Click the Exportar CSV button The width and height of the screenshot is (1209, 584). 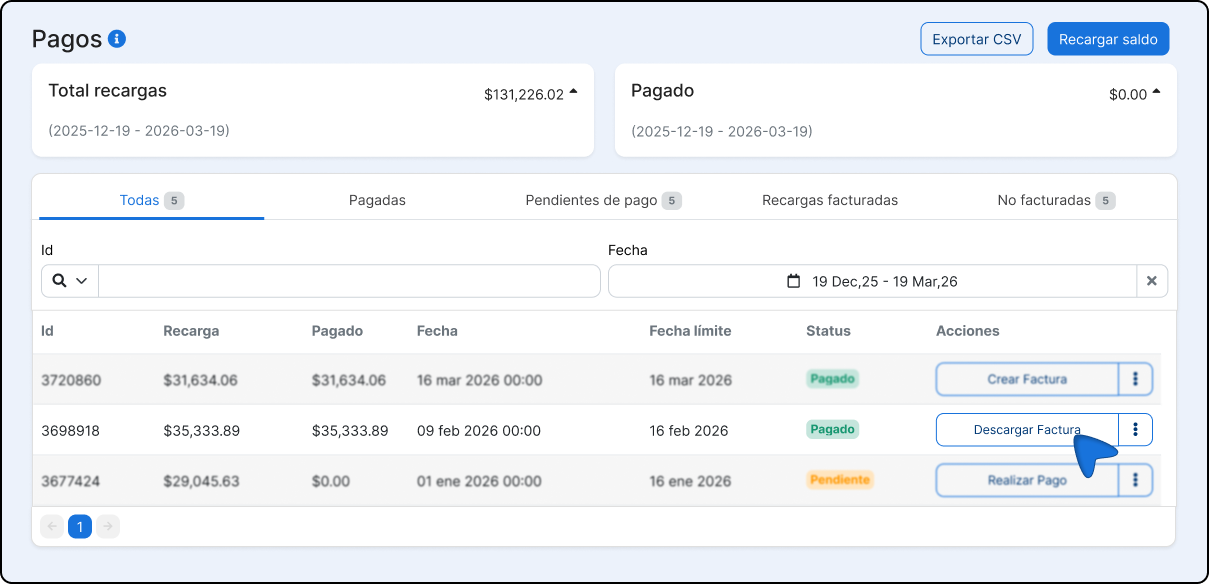(x=976, y=39)
